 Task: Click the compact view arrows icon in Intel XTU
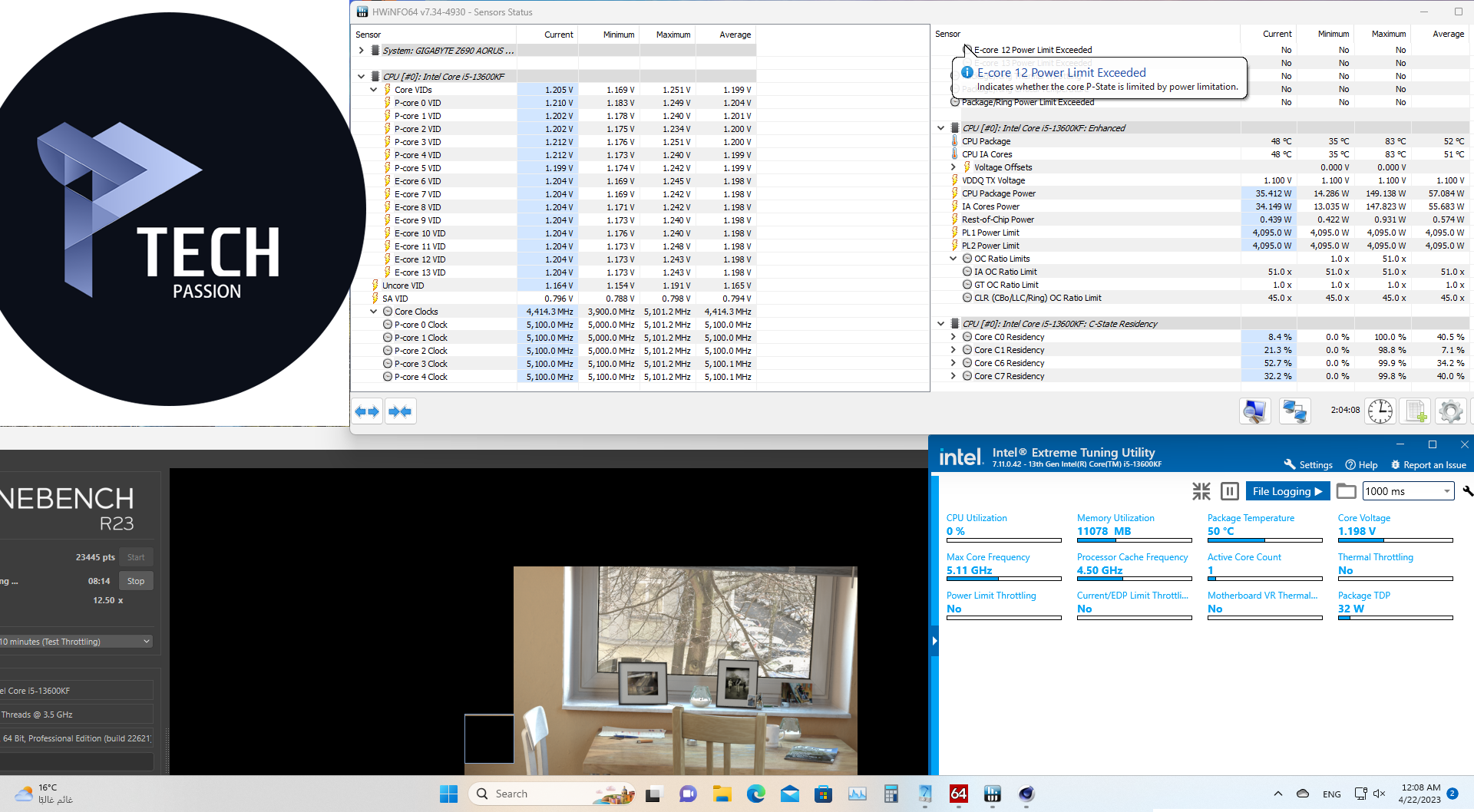pyautogui.click(x=1201, y=491)
